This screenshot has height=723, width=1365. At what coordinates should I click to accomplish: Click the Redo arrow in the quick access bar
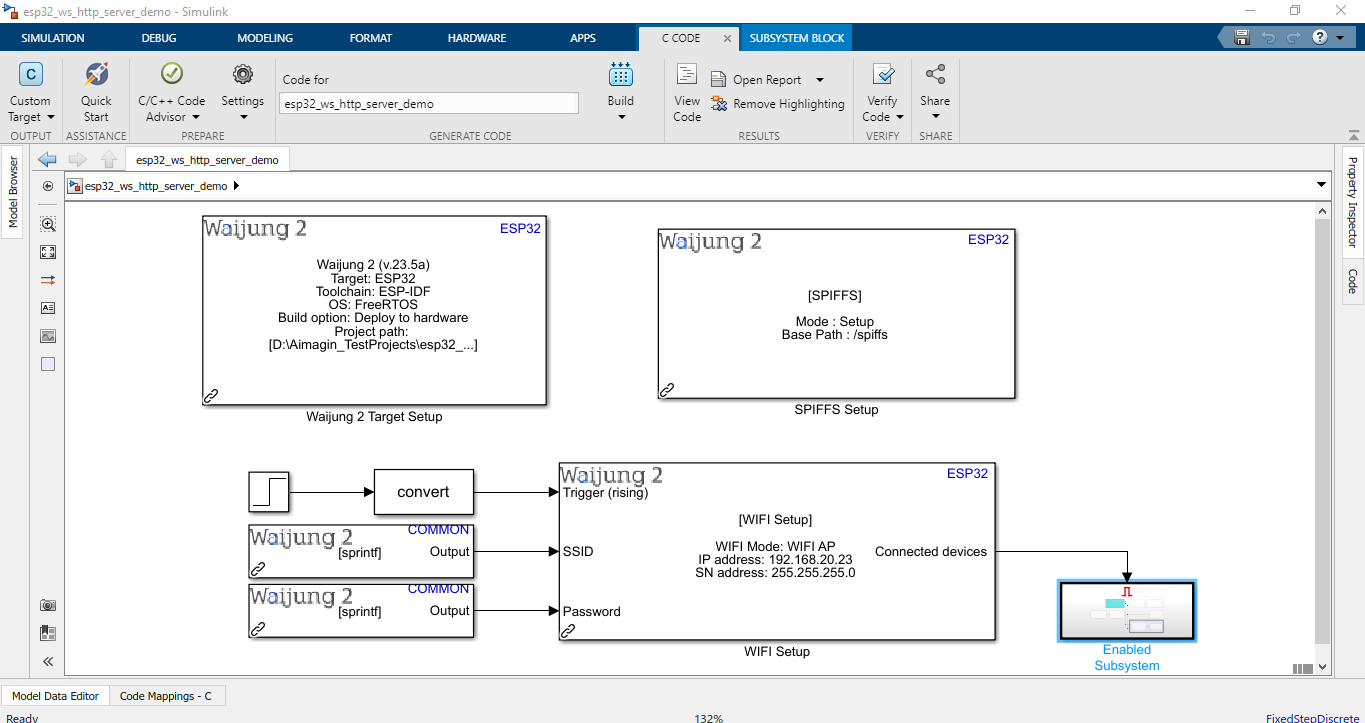[x=1293, y=38]
